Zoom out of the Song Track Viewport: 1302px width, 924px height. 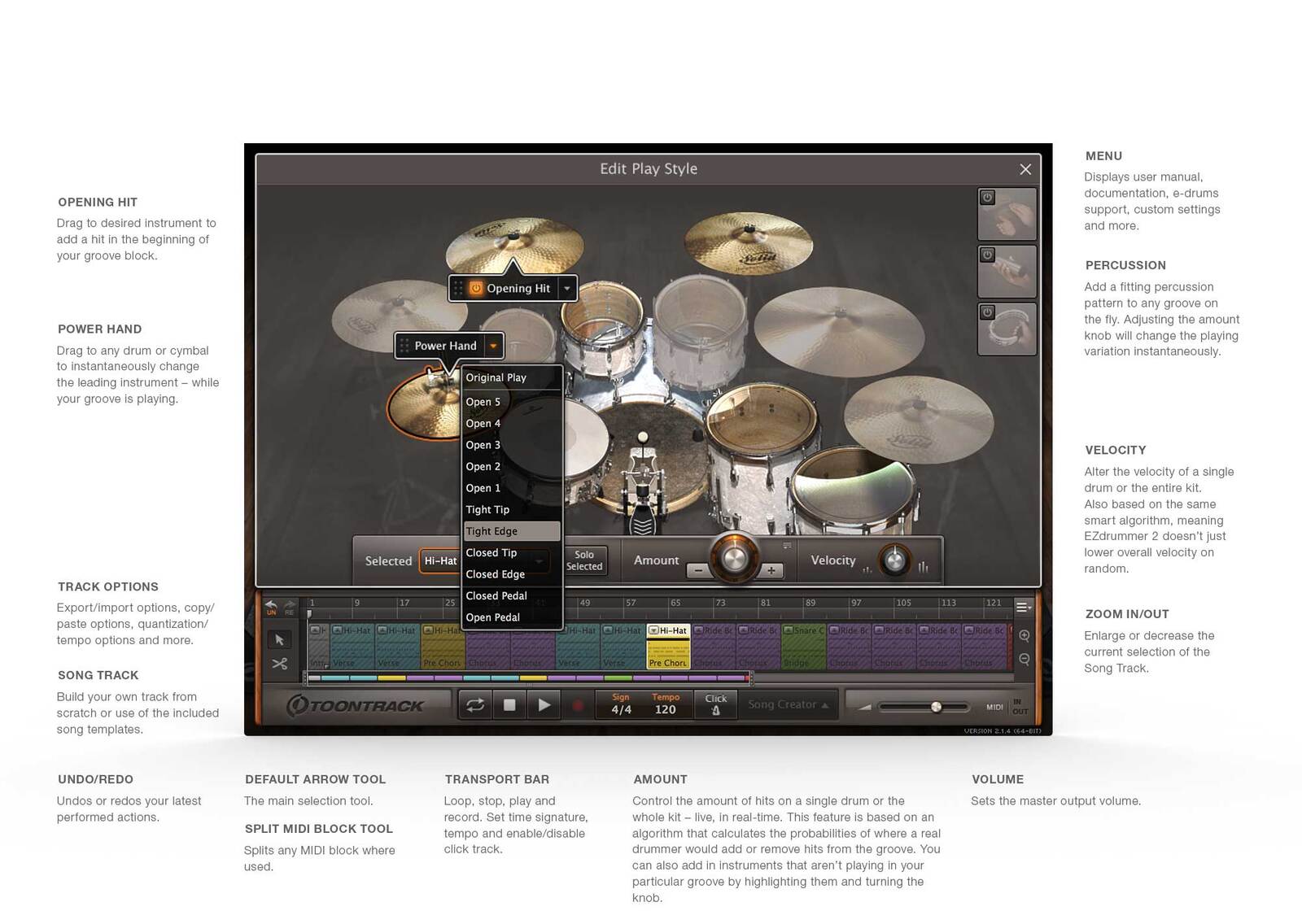pyautogui.click(x=1025, y=659)
